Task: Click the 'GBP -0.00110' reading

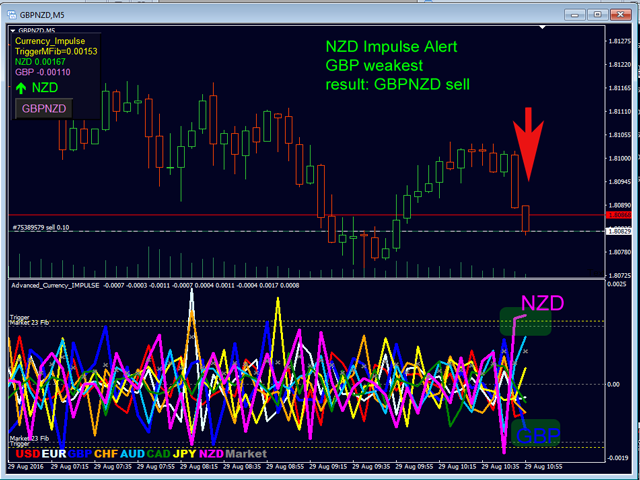Action: coord(42,72)
